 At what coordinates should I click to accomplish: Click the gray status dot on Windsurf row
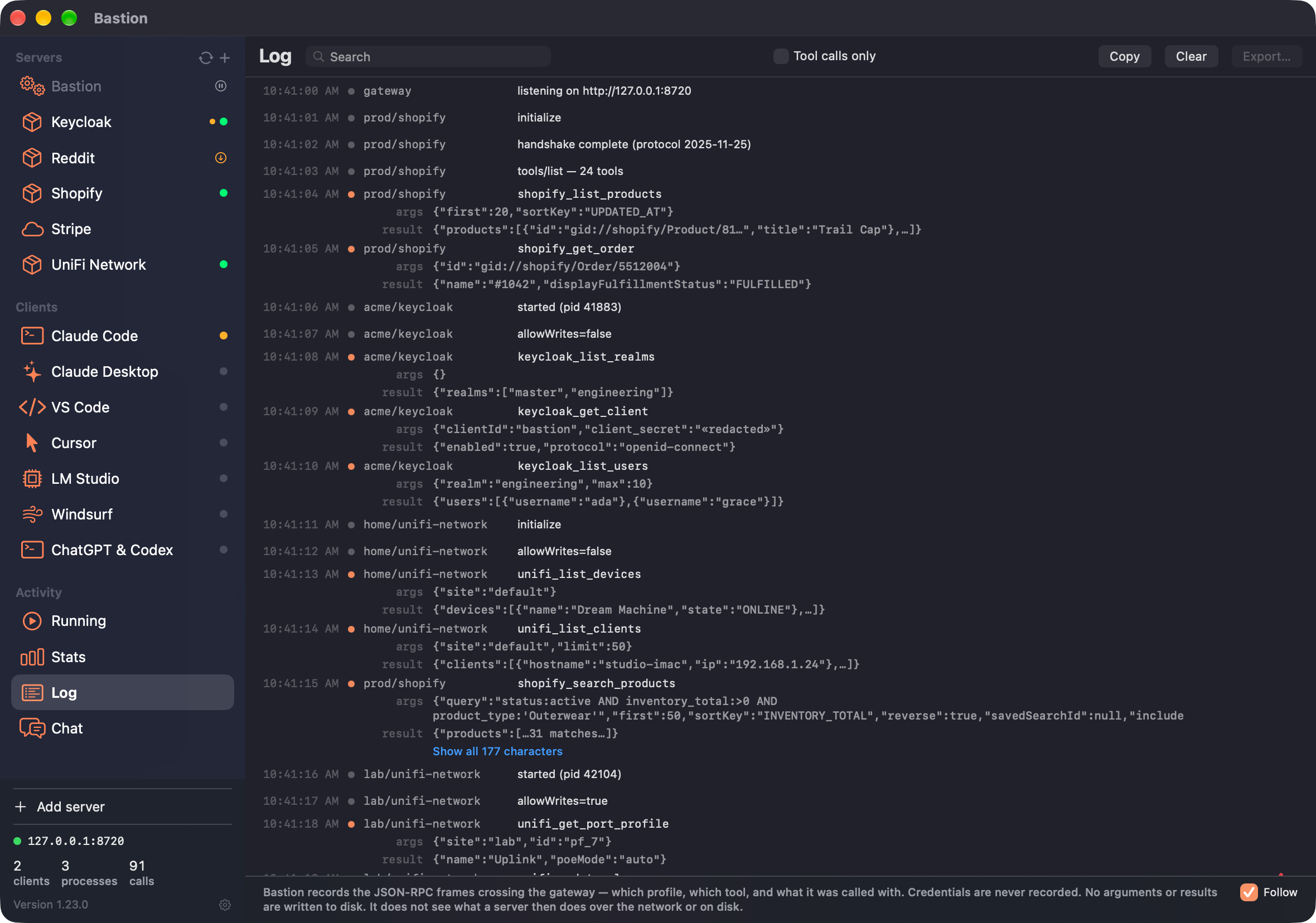[x=224, y=514]
